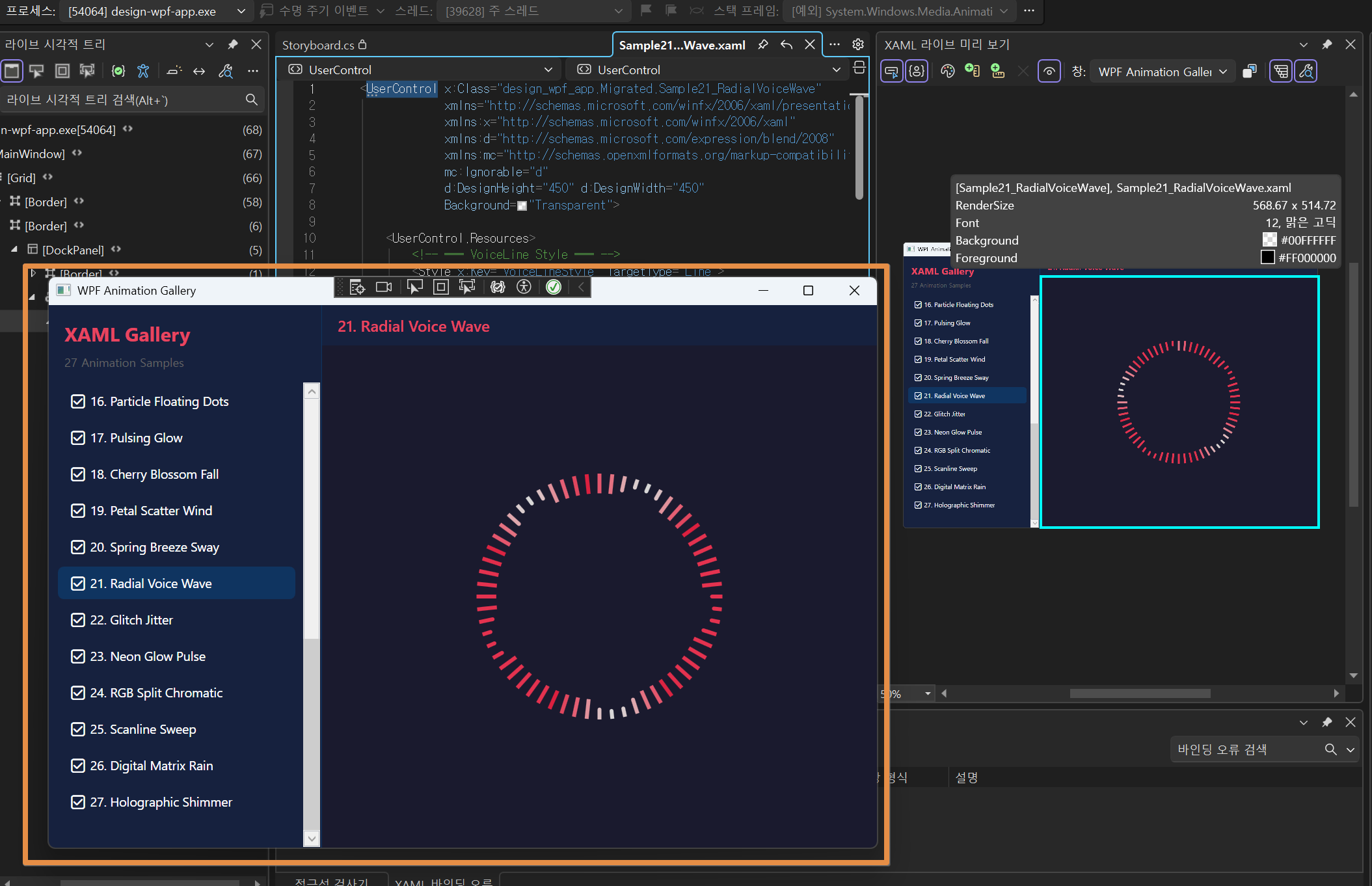Click the color palette icon in XAML Live Preview

click(948, 72)
